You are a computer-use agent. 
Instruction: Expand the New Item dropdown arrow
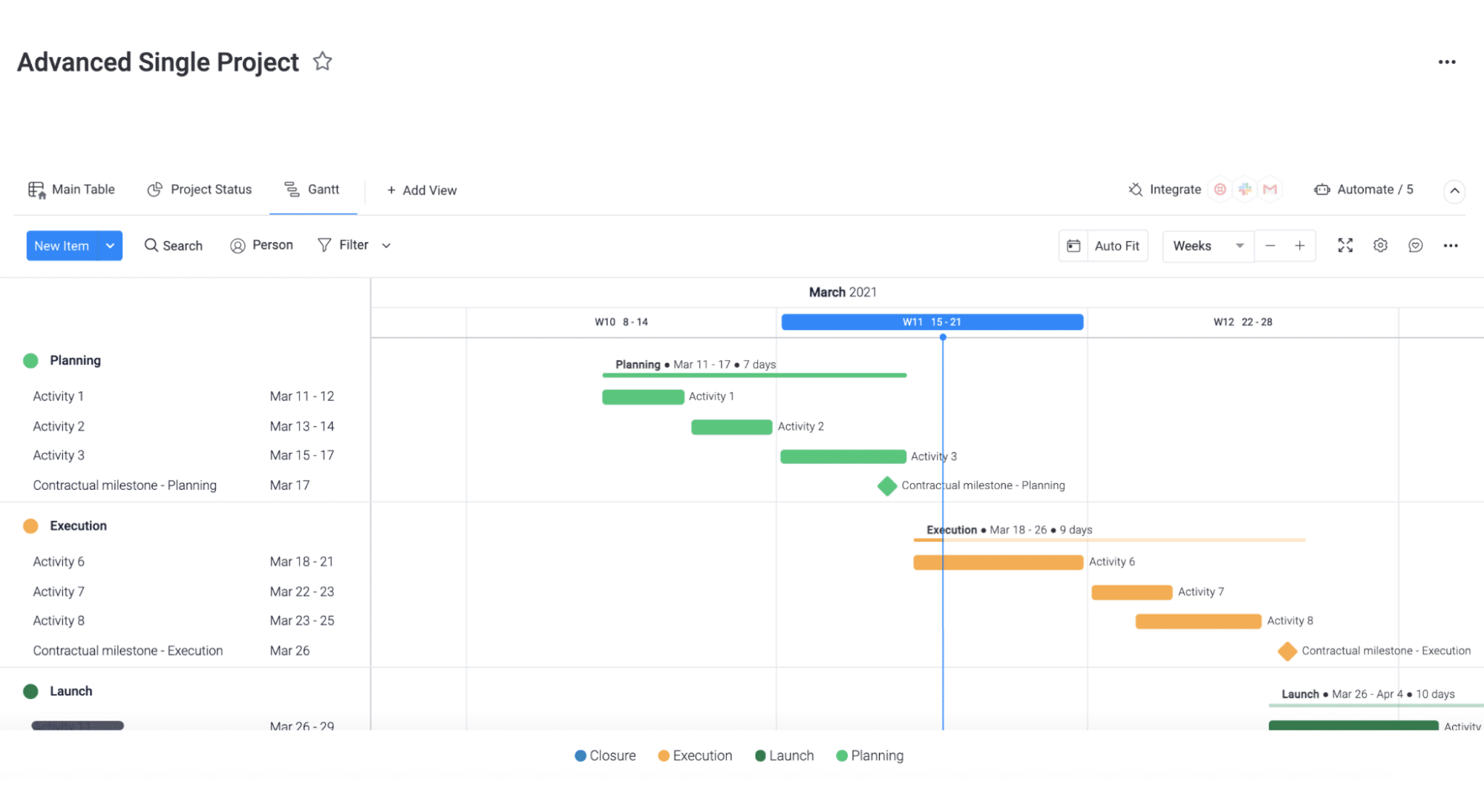tap(110, 246)
